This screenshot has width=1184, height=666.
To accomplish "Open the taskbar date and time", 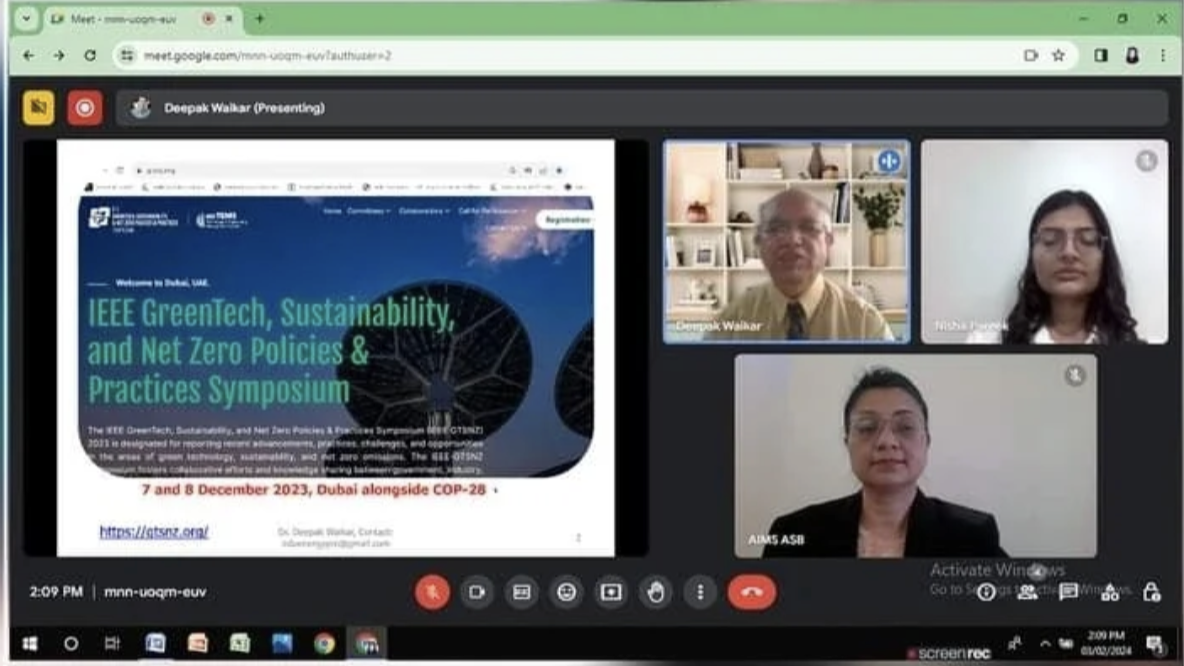I will pyautogui.click(x=1105, y=643).
